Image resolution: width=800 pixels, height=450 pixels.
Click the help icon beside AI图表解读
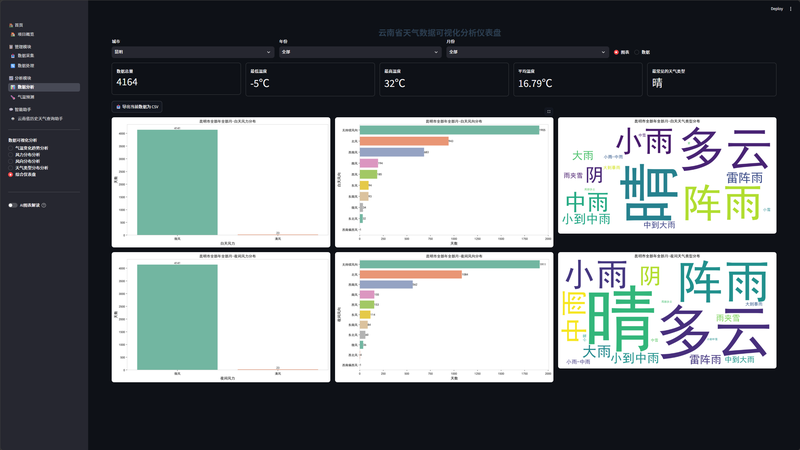coord(44,205)
